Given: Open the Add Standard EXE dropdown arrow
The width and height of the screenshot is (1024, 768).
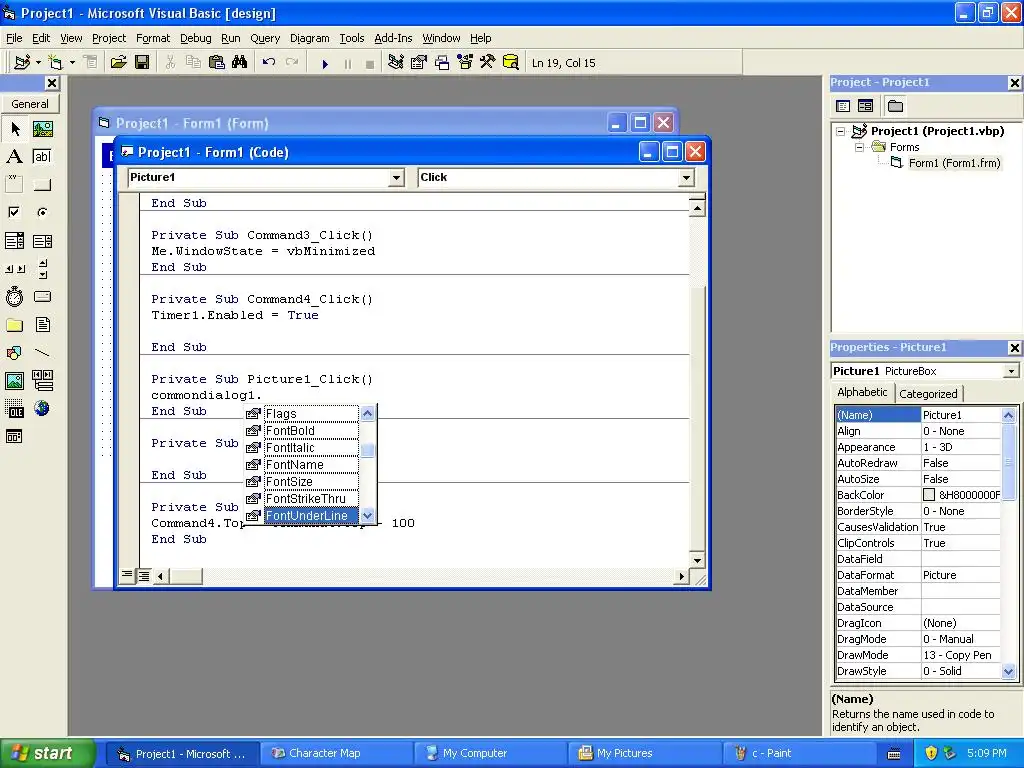Looking at the screenshot, I should pyautogui.click(x=38, y=63).
